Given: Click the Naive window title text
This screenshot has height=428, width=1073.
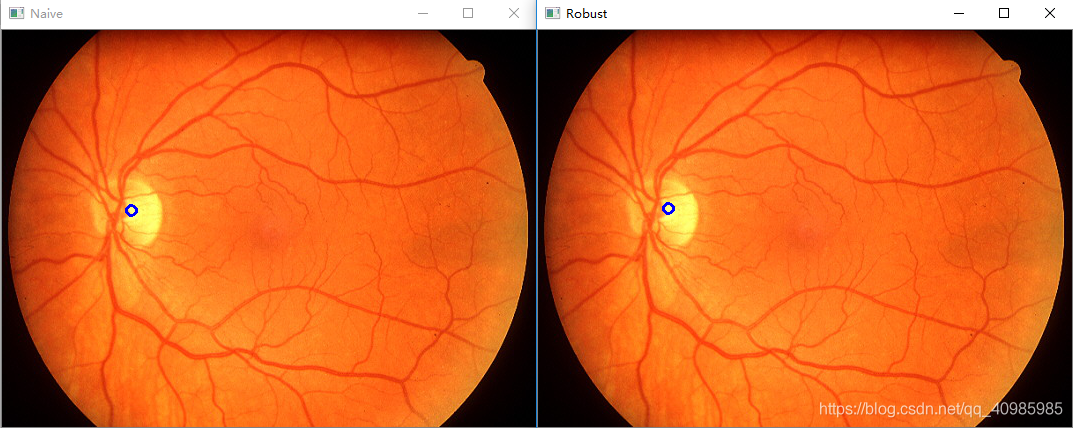Looking at the screenshot, I should point(47,14).
